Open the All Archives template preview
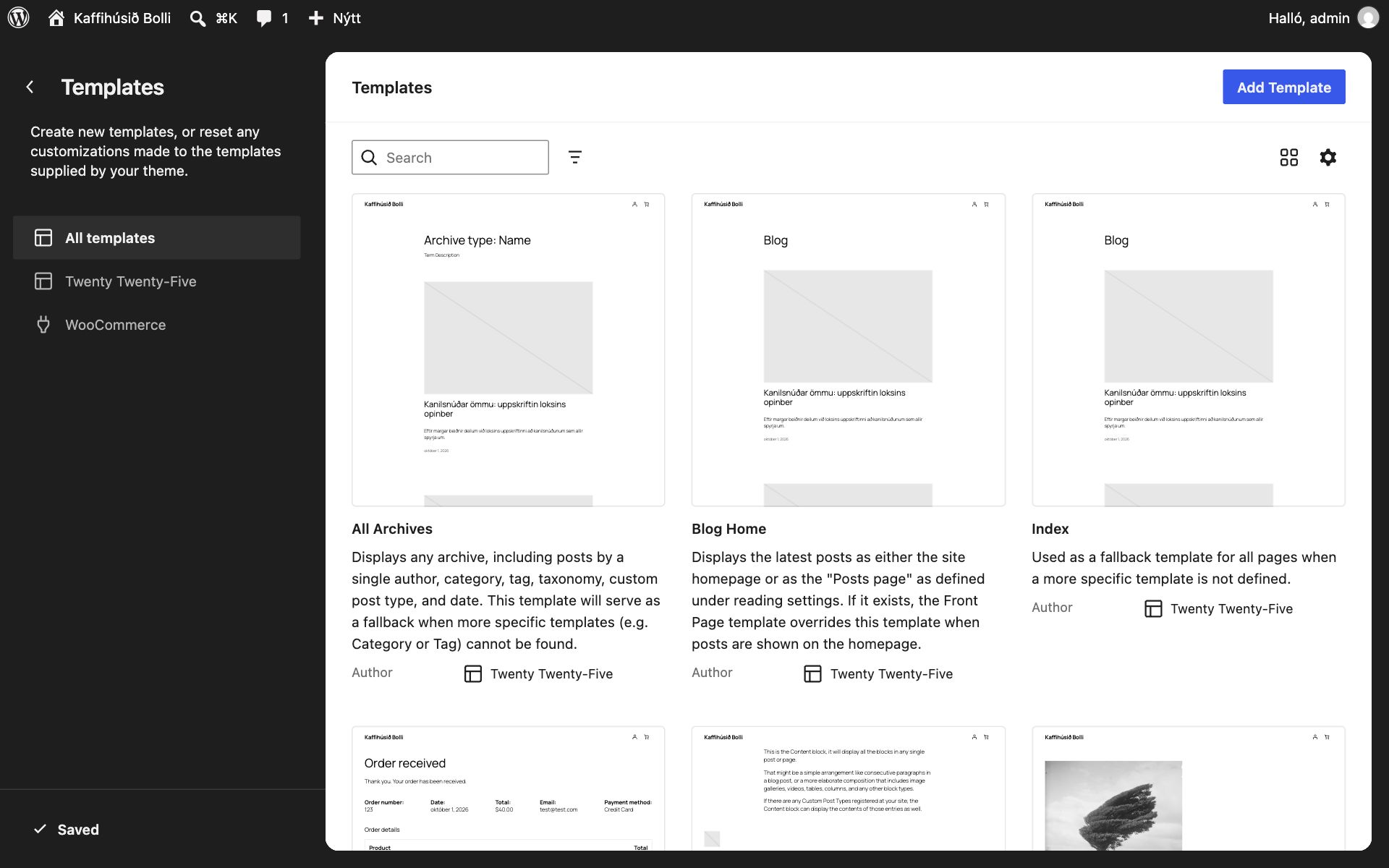Viewport: 1389px width, 868px height. tap(508, 349)
